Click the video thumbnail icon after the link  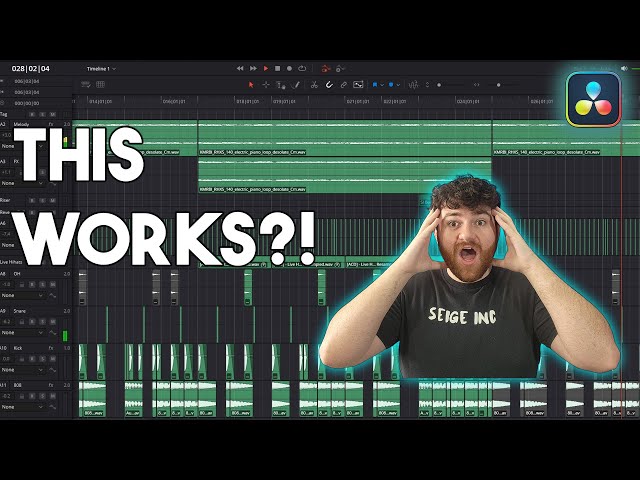click(x=358, y=84)
